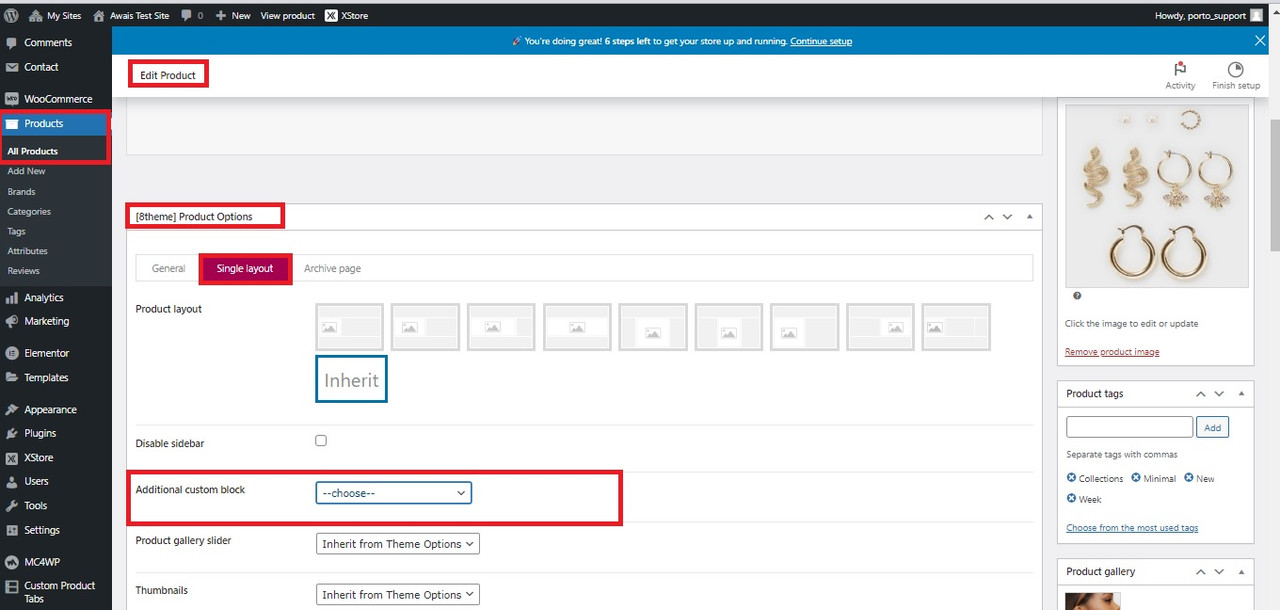The image size is (1280, 610).
Task: Select the last product layout thumbnail
Action: (956, 327)
